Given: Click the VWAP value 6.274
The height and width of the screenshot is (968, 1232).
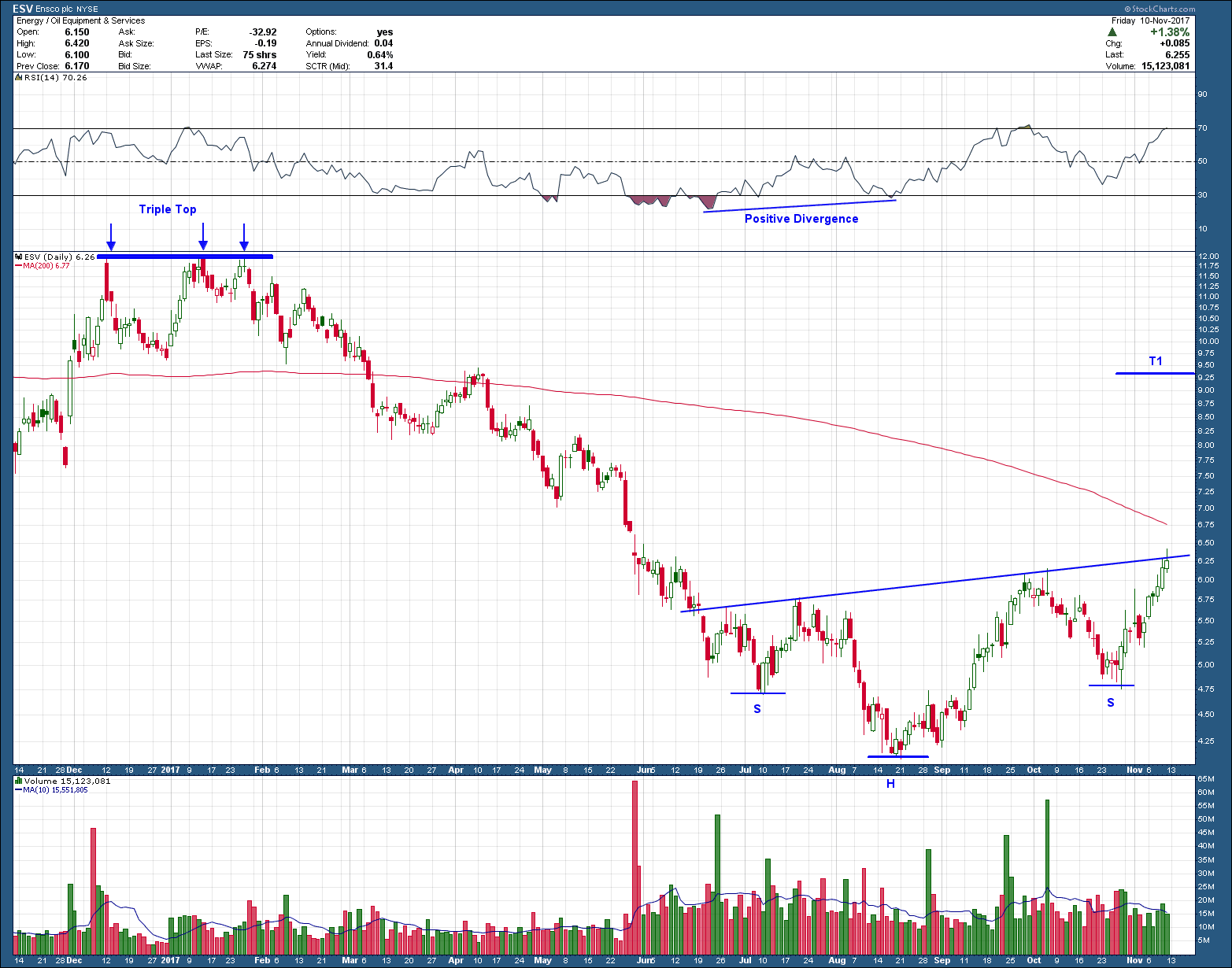Looking at the screenshot, I should click(264, 66).
